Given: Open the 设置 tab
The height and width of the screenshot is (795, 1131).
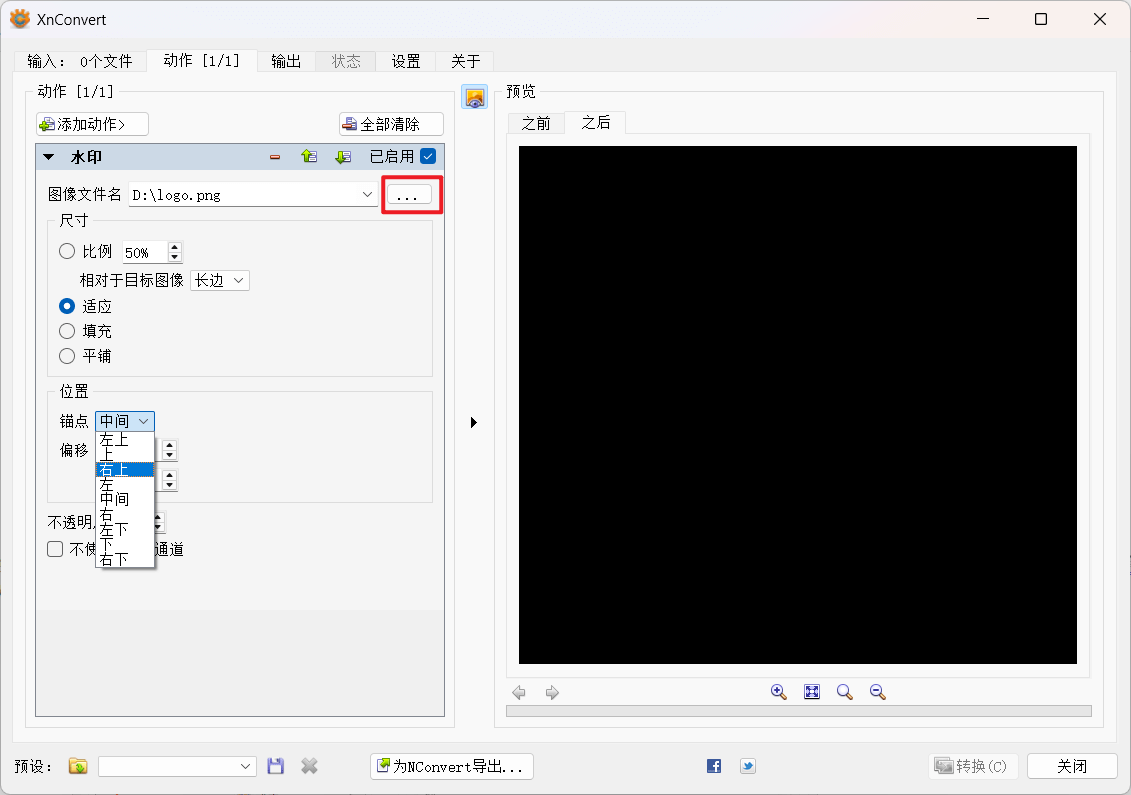Looking at the screenshot, I should pos(406,61).
